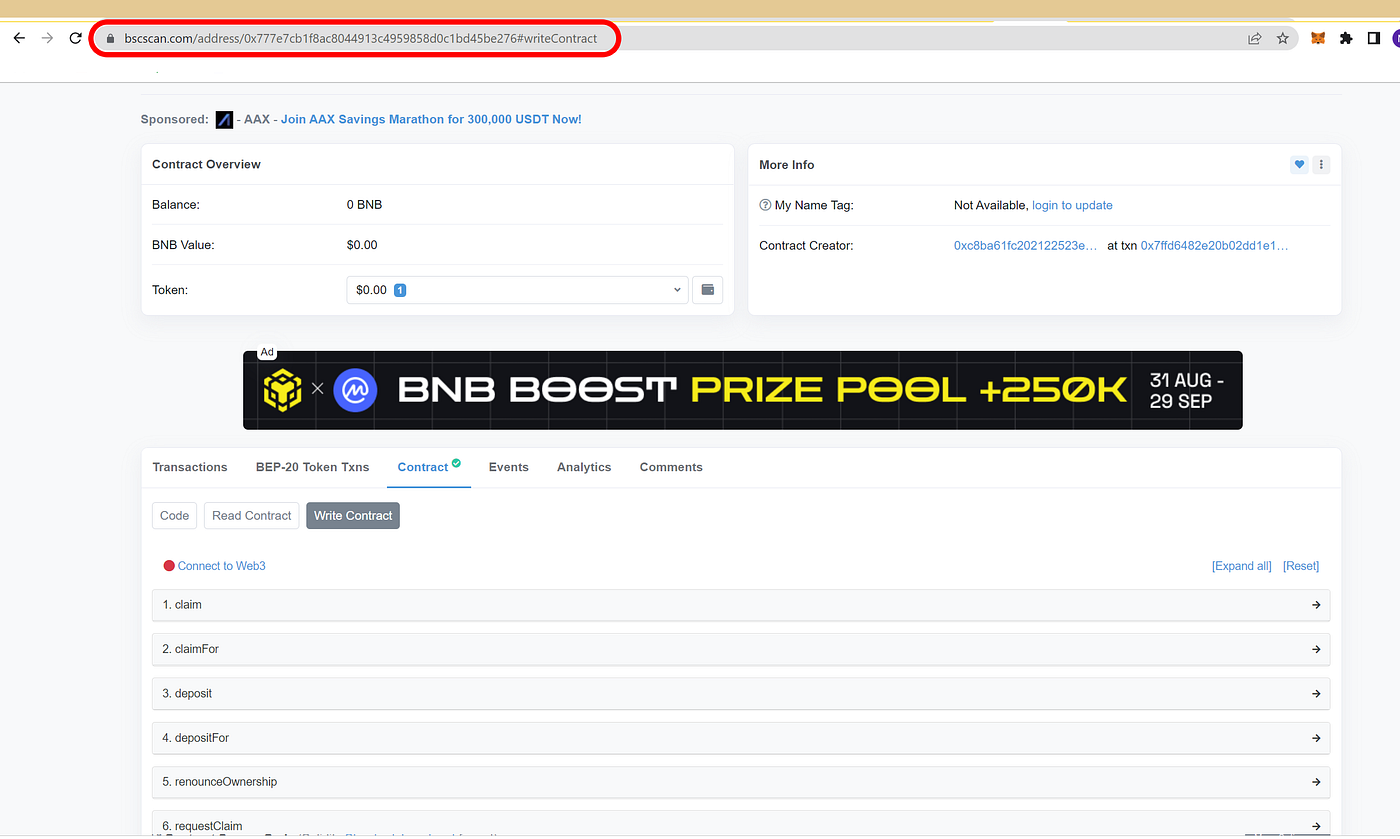
Task: Click the AAX sponsor logo icon
Action: point(224,119)
